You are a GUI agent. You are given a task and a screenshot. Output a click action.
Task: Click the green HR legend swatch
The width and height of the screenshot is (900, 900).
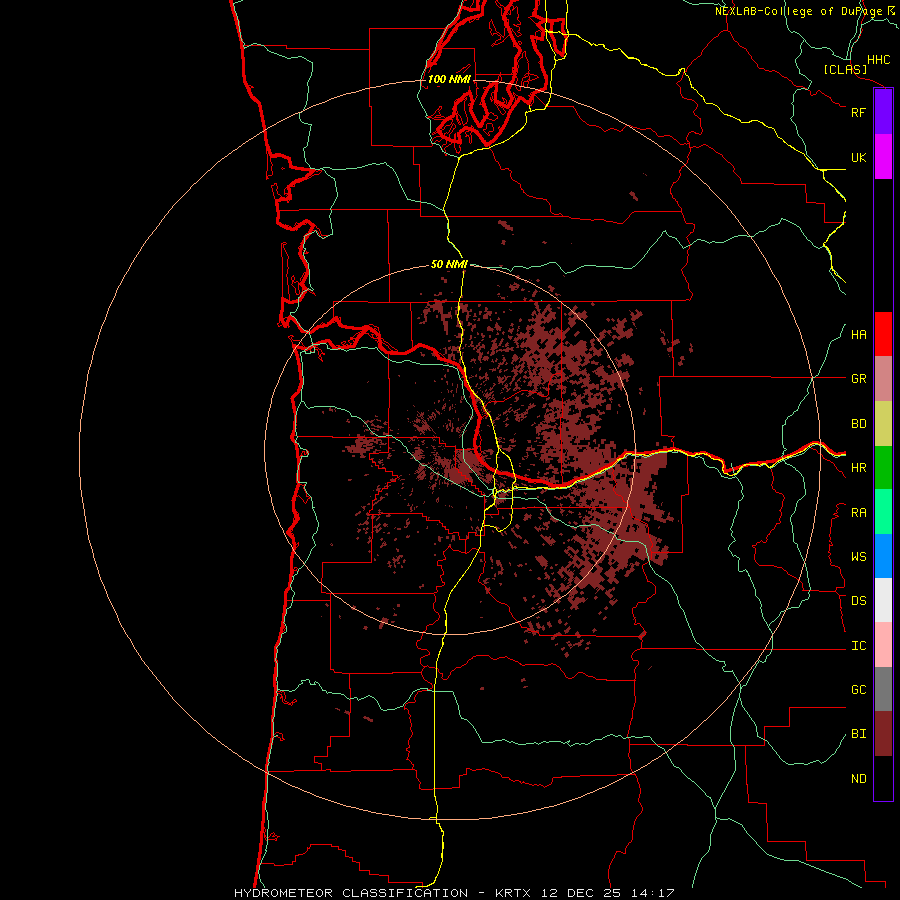pyautogui.click(x=883, y=468)
